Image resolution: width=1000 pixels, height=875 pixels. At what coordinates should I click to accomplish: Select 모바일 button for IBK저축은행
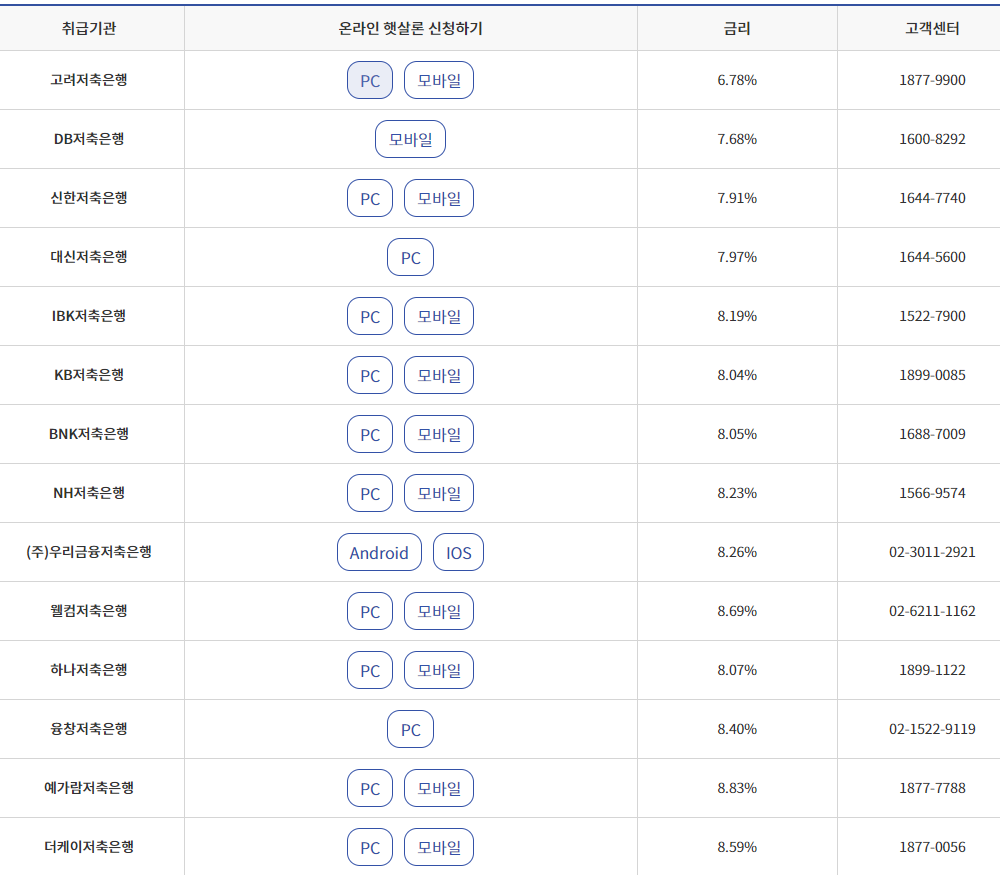tap(439, 316)
